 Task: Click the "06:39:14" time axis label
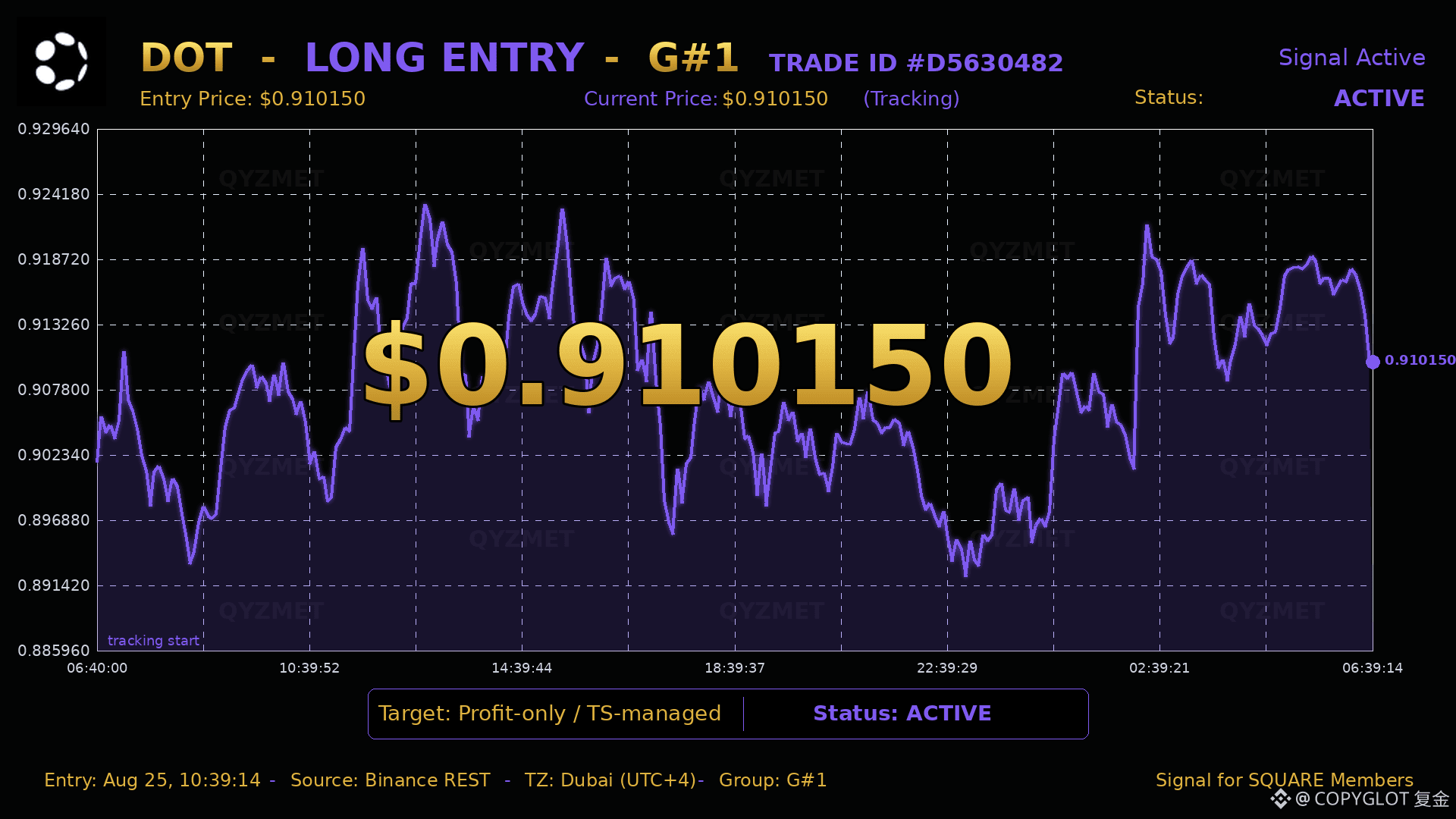click(1373, 668)
